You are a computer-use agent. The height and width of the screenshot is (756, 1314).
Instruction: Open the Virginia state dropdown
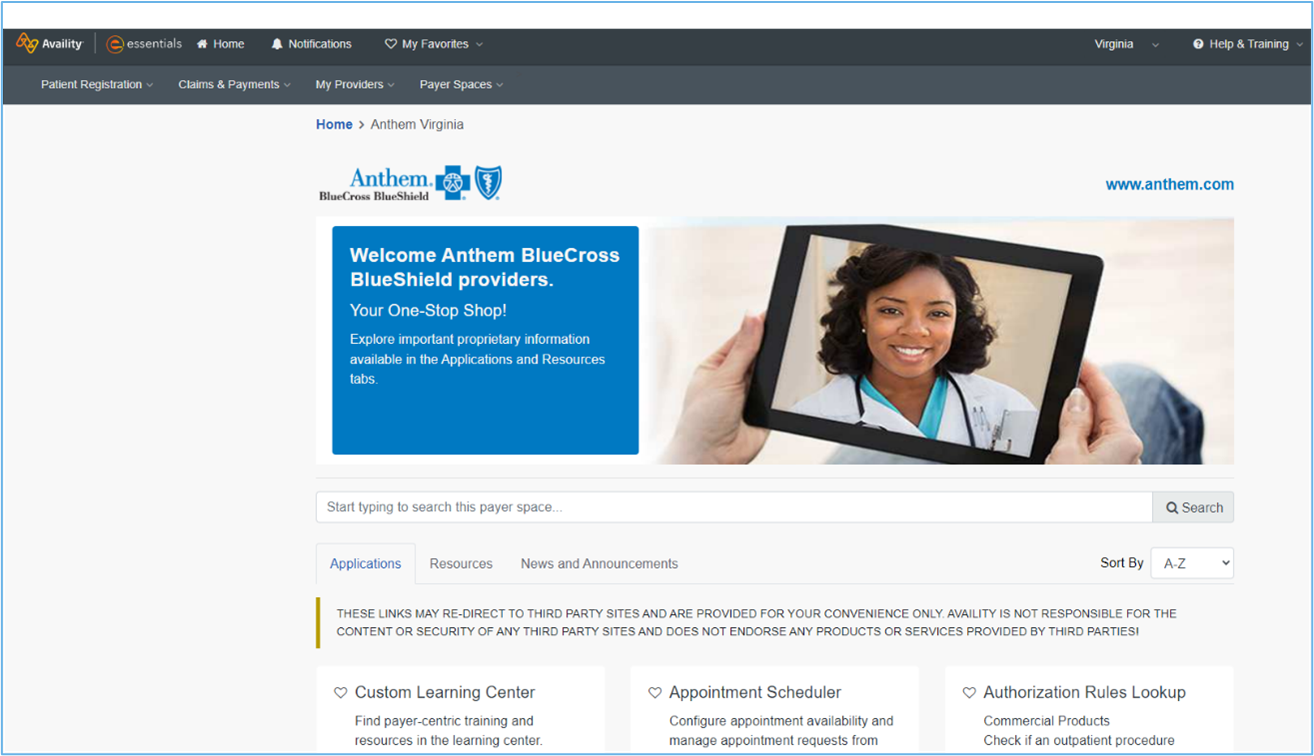pos(1125,44)
